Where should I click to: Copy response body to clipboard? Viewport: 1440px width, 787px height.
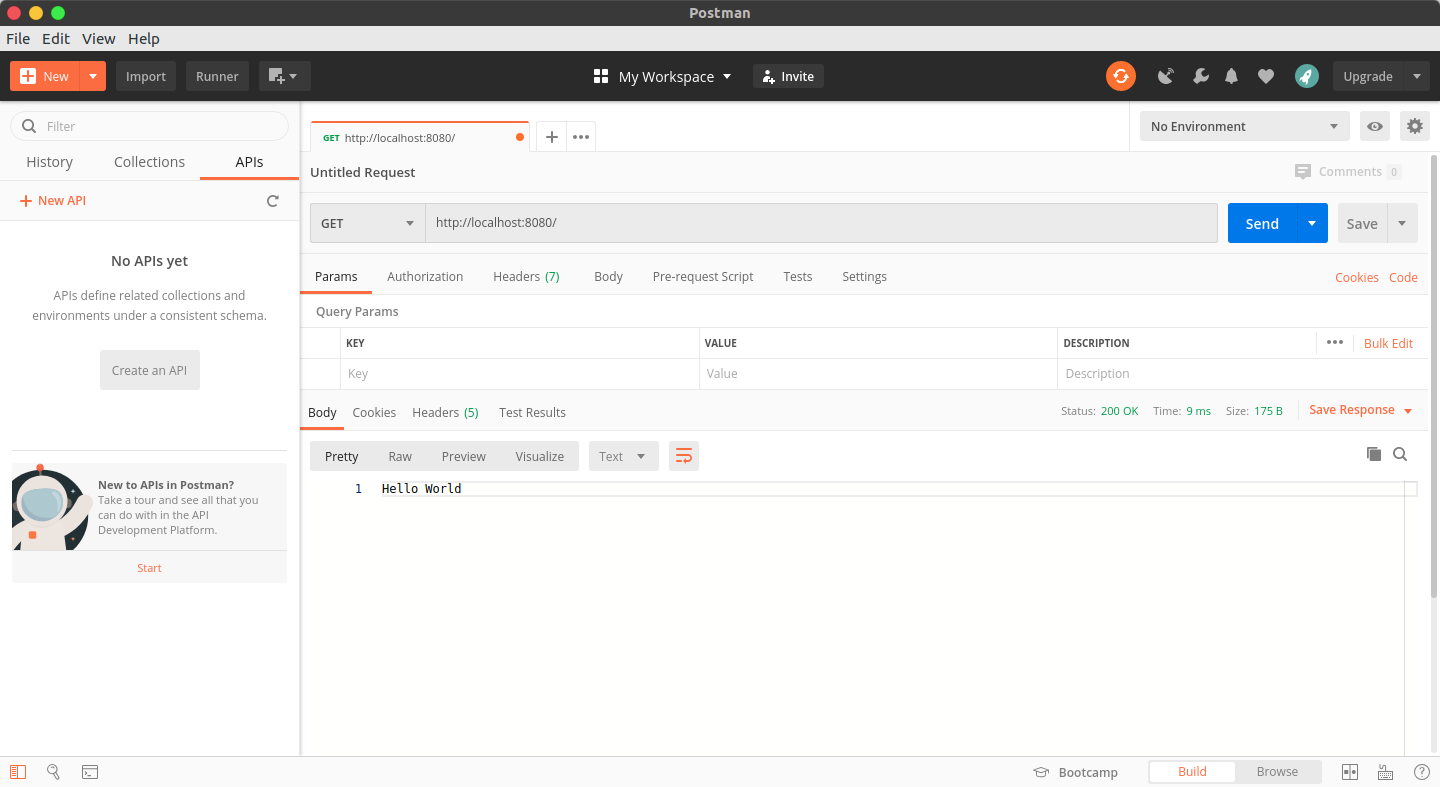tap(1374, 454)
